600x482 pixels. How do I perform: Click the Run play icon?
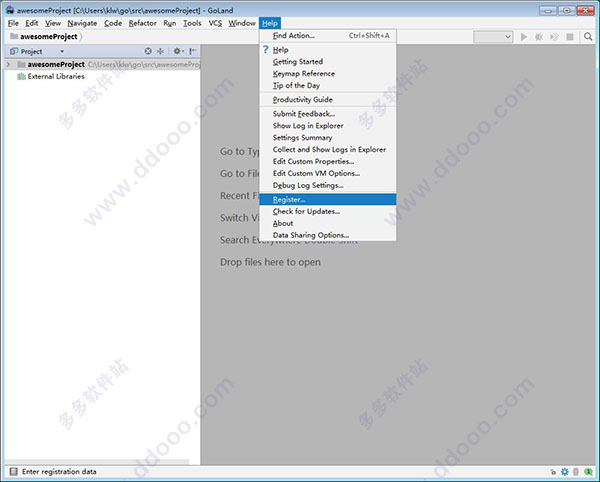524,37
